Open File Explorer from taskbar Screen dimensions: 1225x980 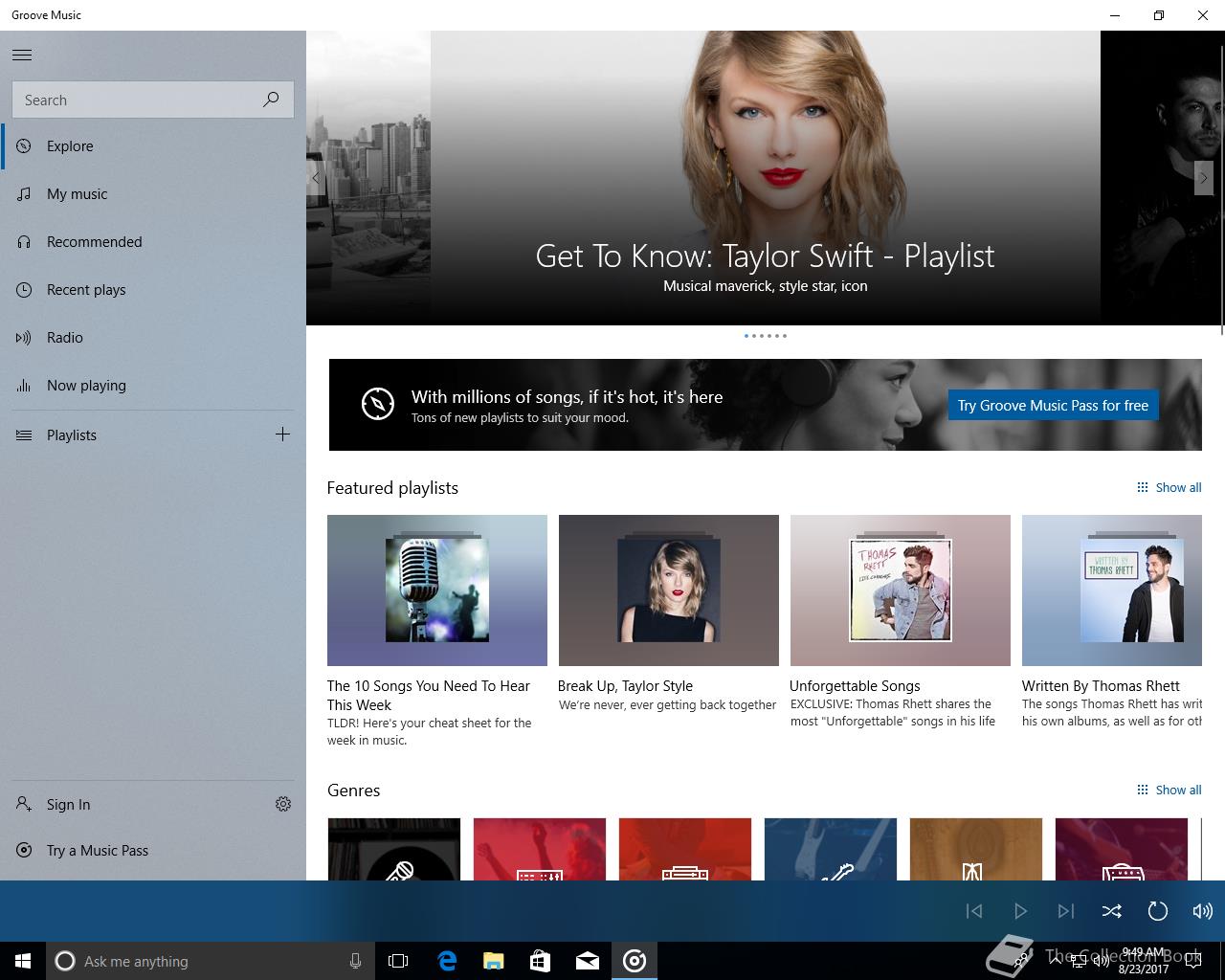[x=494, y=961]
